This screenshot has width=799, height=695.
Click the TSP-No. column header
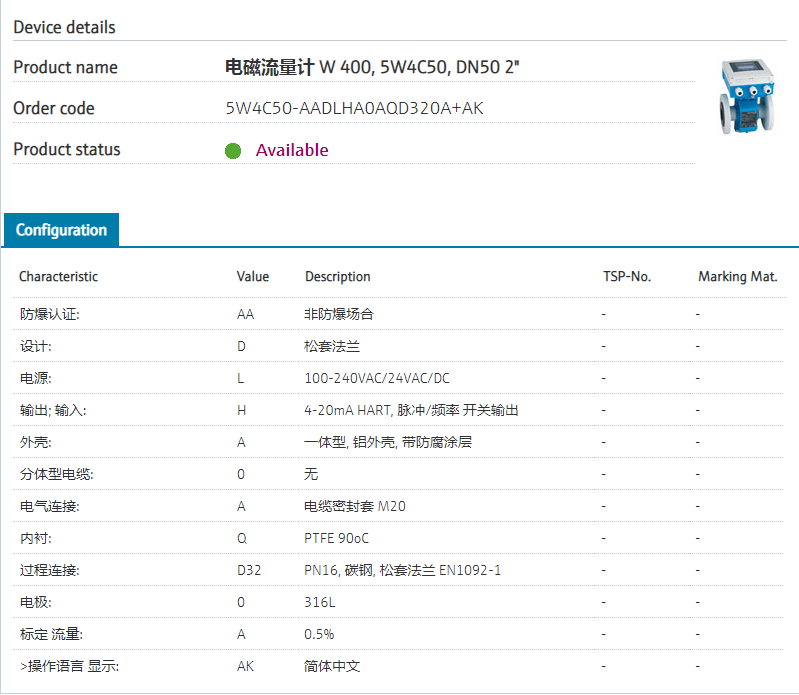[626, 277]
